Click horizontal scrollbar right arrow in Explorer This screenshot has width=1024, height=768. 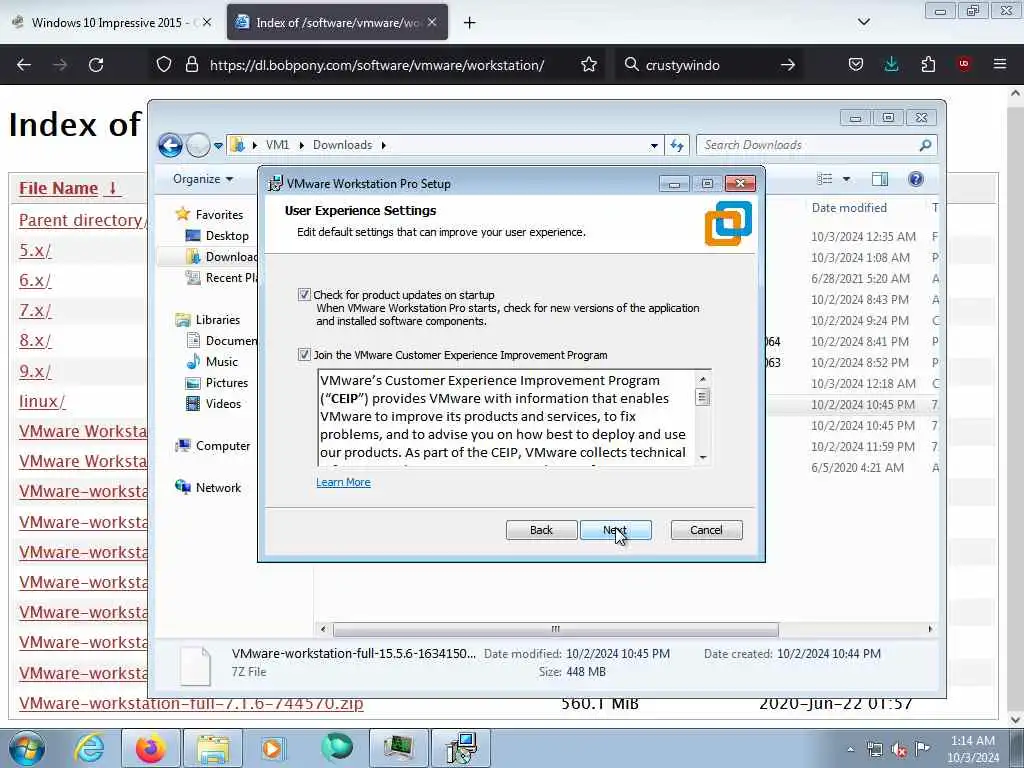point(930,629)
